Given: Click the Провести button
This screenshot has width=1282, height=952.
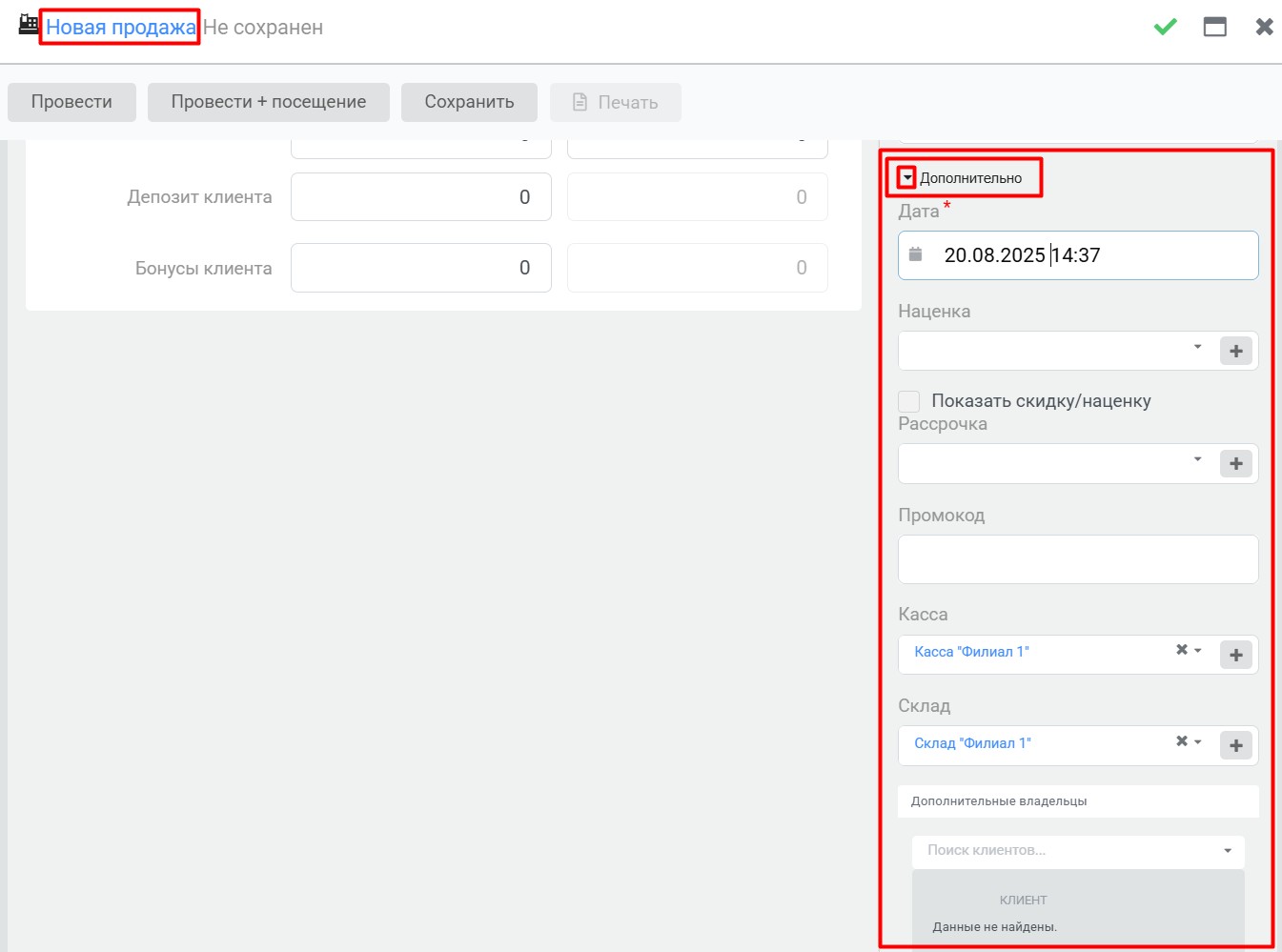Looking at the screenshot, I should pos(71,102).
